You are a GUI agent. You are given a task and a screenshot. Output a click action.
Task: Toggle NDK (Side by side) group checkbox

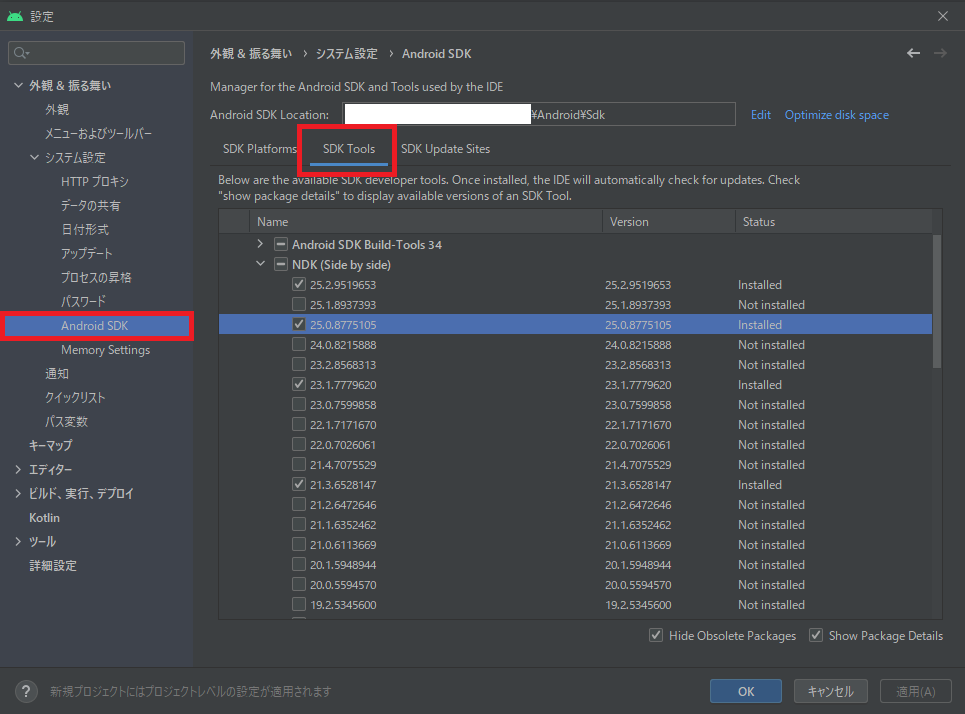(x=281, y=264)
